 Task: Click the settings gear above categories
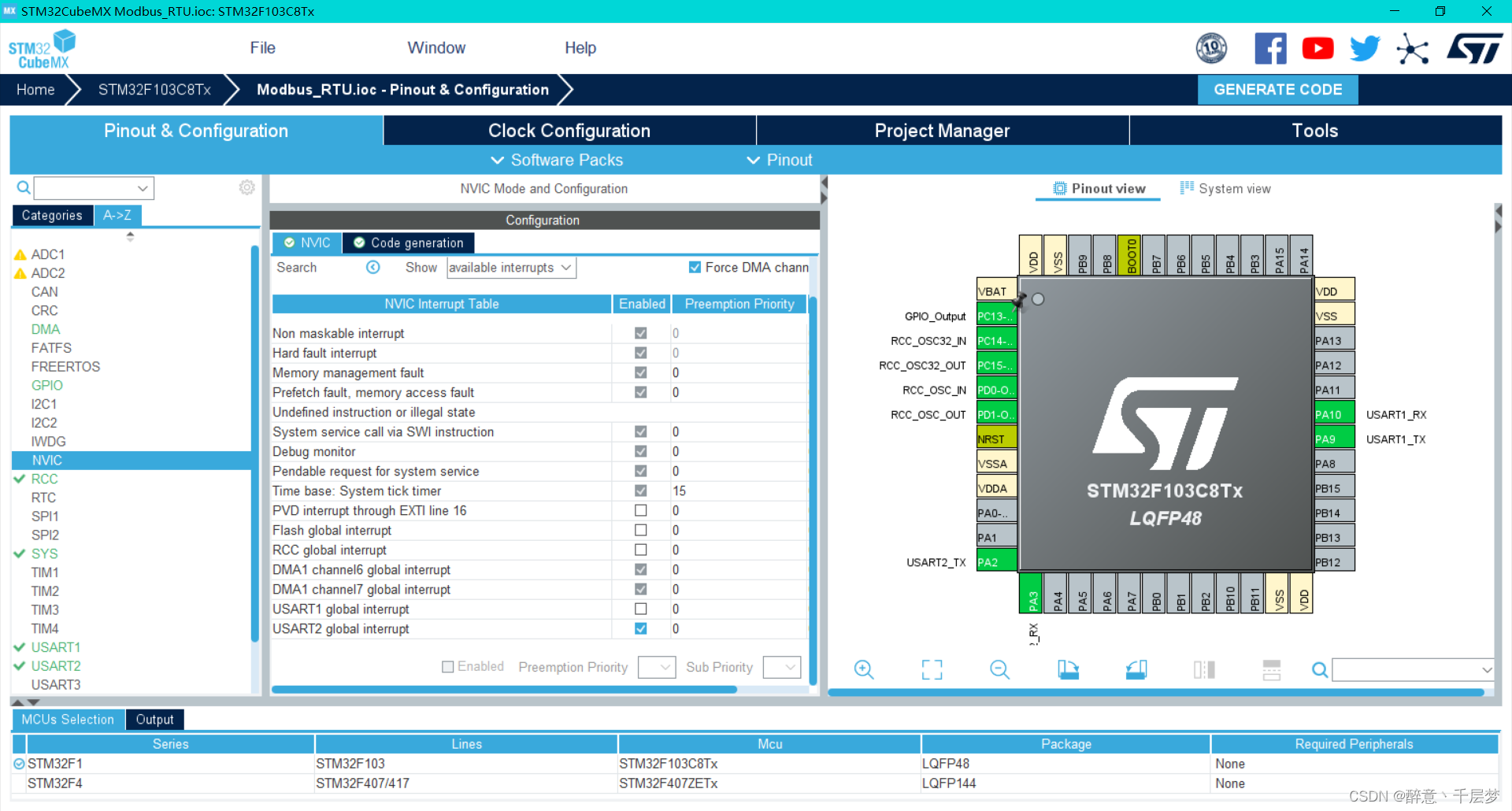tap(247, 187)
